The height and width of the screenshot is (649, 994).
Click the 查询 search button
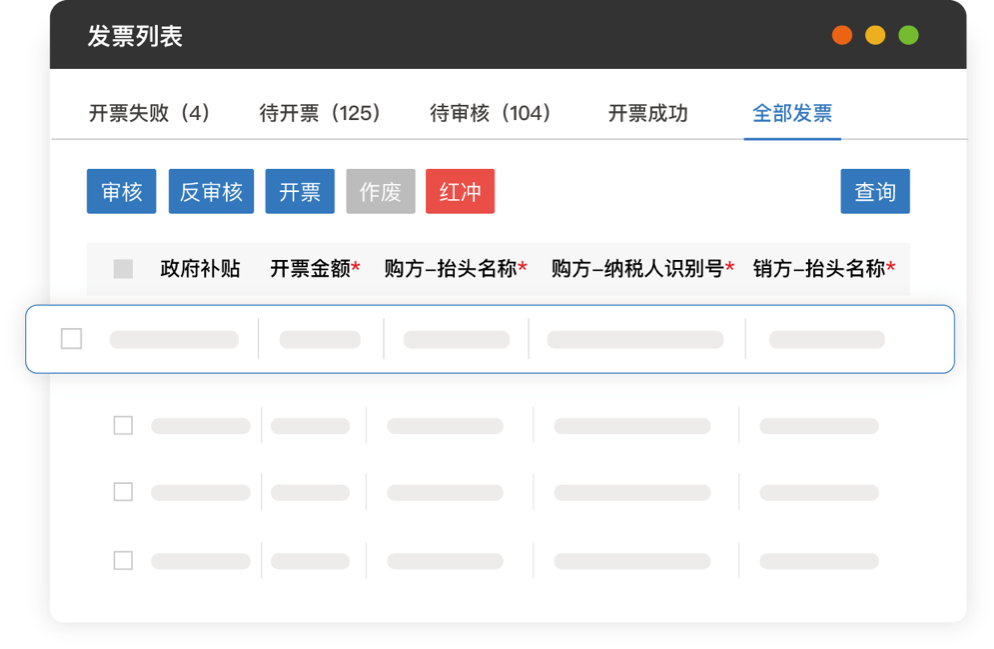(x=875, y=192)
